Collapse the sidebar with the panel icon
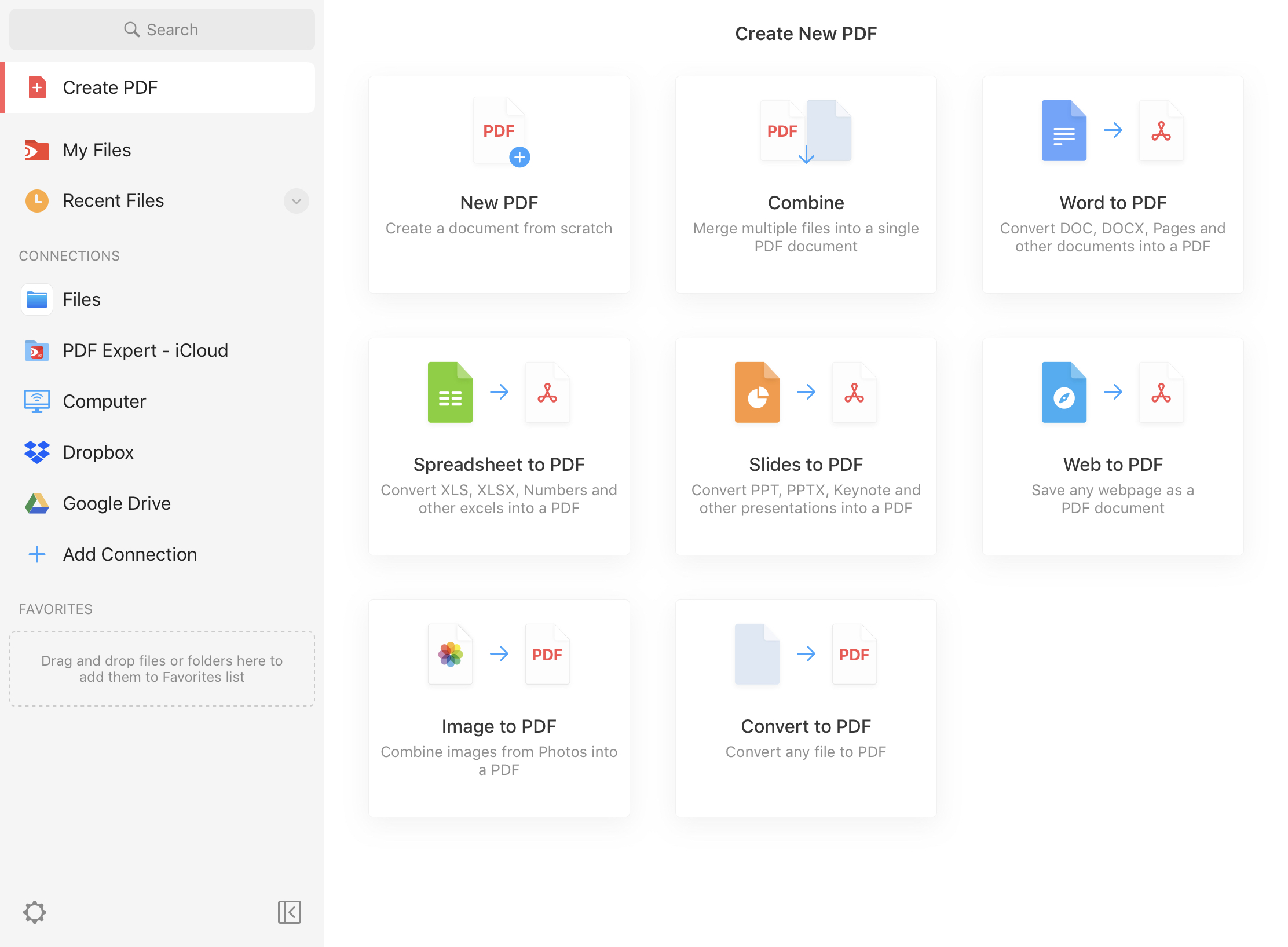The height and width of the screenshot is (947, 1288). pos(289,912)
